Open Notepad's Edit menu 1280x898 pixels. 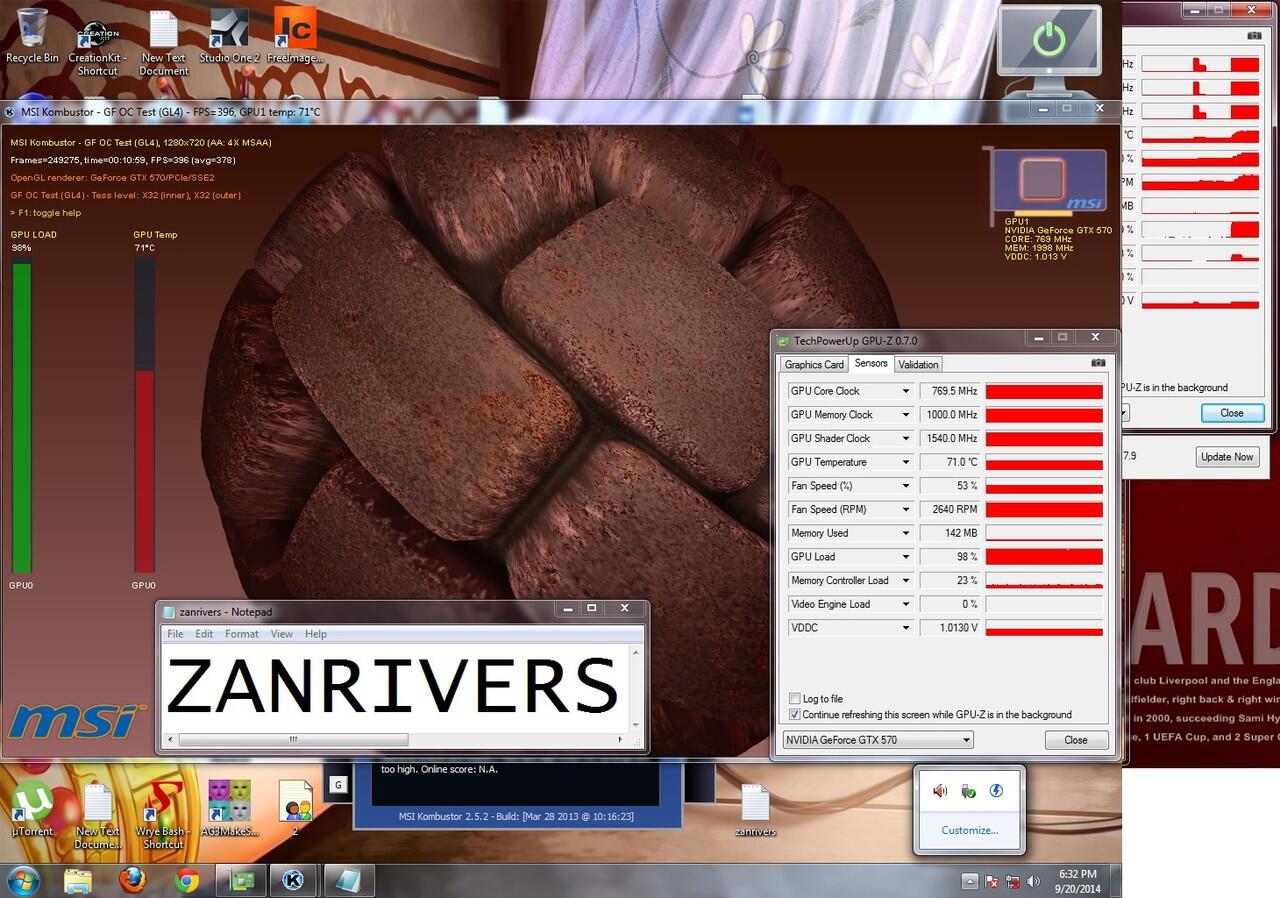coord(204,634)
